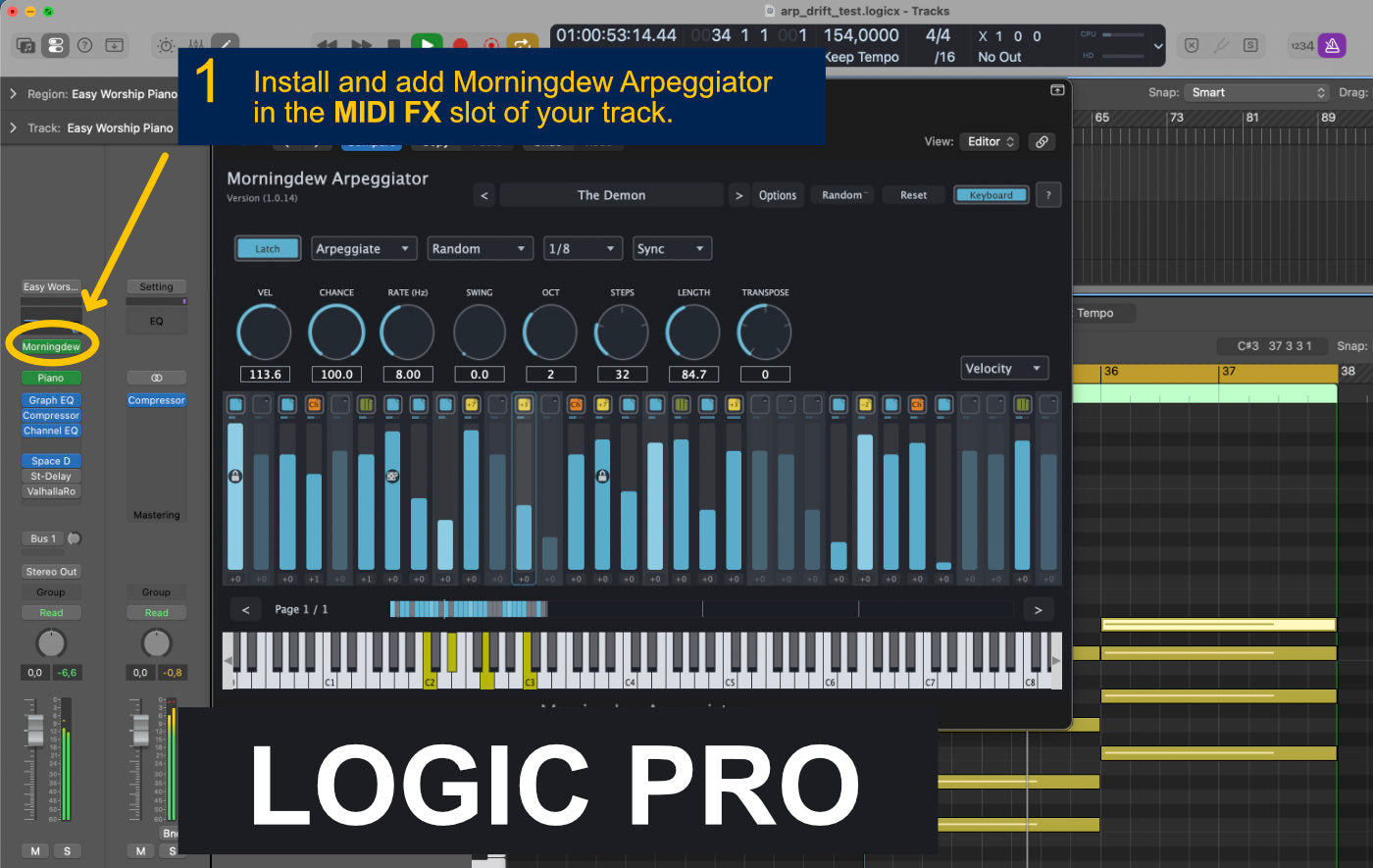Open the Random pattern dropdown
Screen dimensions: 1373x868
[x=480, y=249]
